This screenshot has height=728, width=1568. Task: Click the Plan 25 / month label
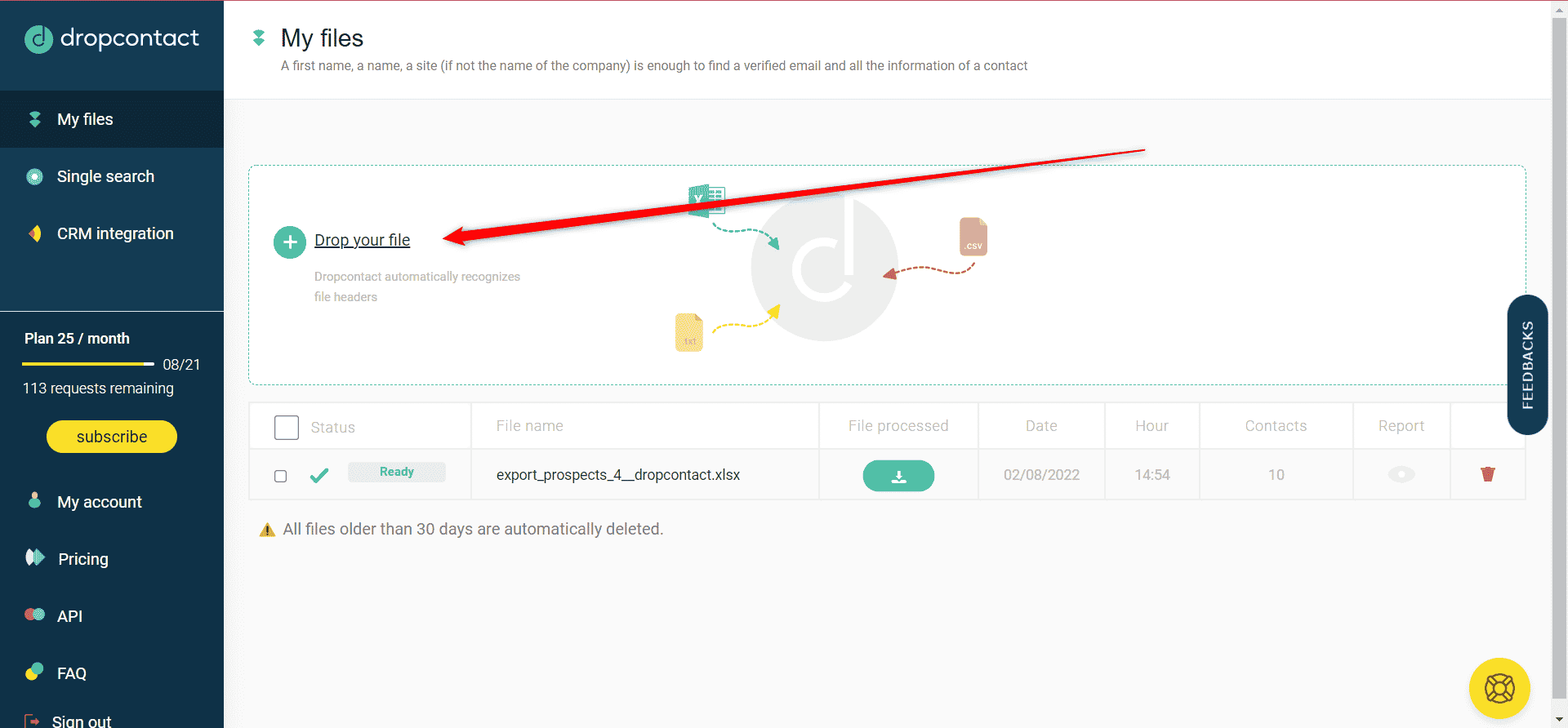[x=77, y=339]
